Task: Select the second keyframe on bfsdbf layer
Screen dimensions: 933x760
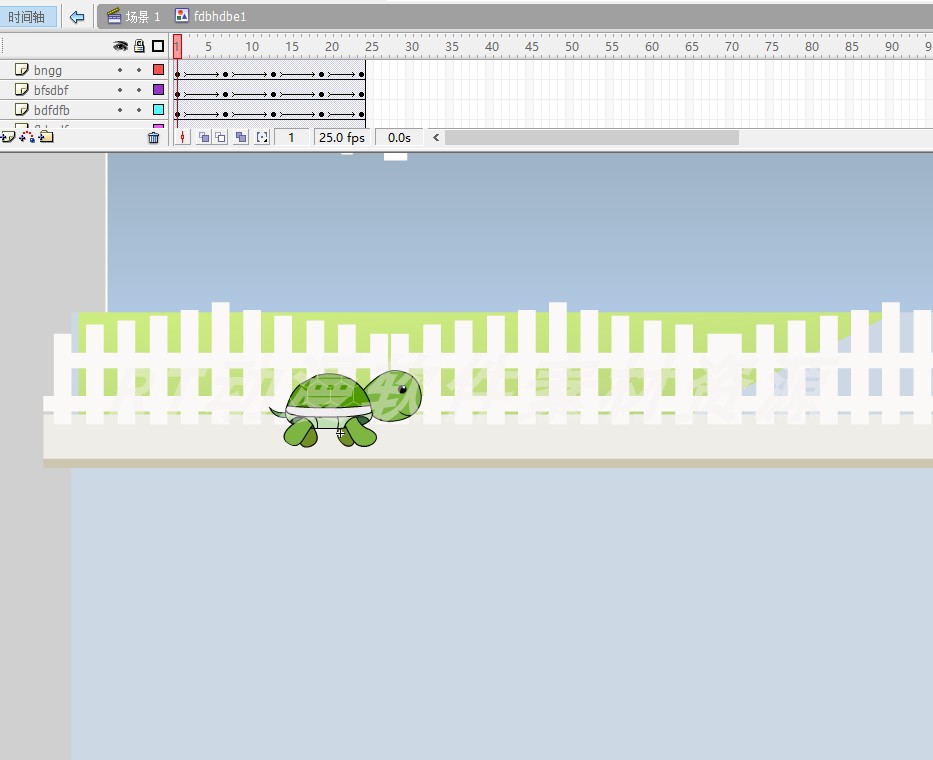Action: (x=226, y=95)
